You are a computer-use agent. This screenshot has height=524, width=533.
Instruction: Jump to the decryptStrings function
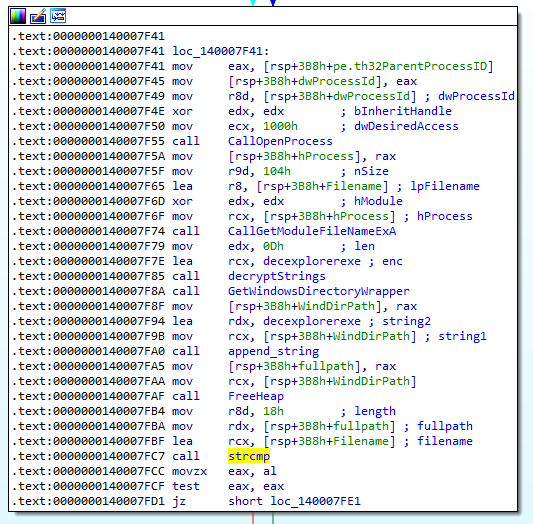(277, 276)
